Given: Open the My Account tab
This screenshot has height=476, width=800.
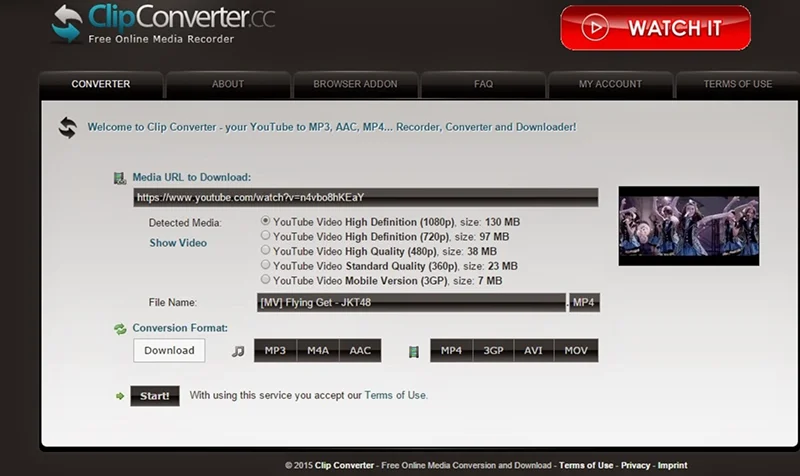Looking at the screenshot, I should pos(610,84).
